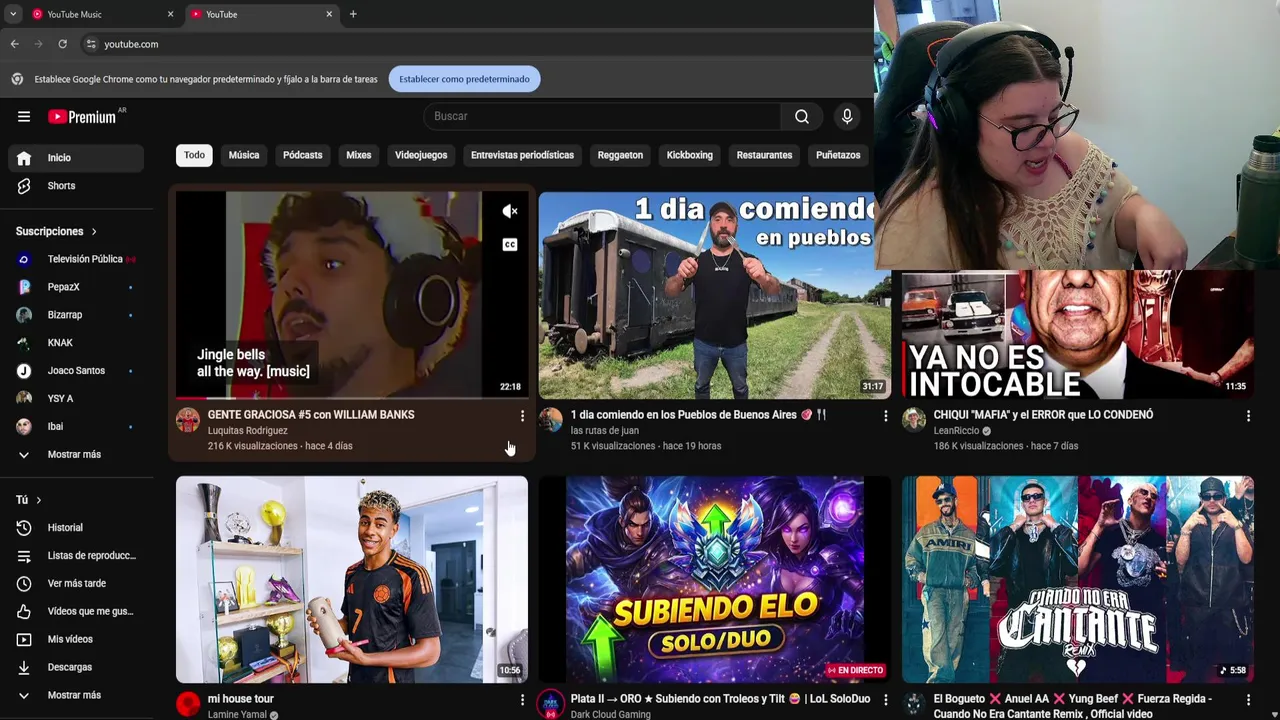Click the YouTube Premium logo

(x=83, y=116)
